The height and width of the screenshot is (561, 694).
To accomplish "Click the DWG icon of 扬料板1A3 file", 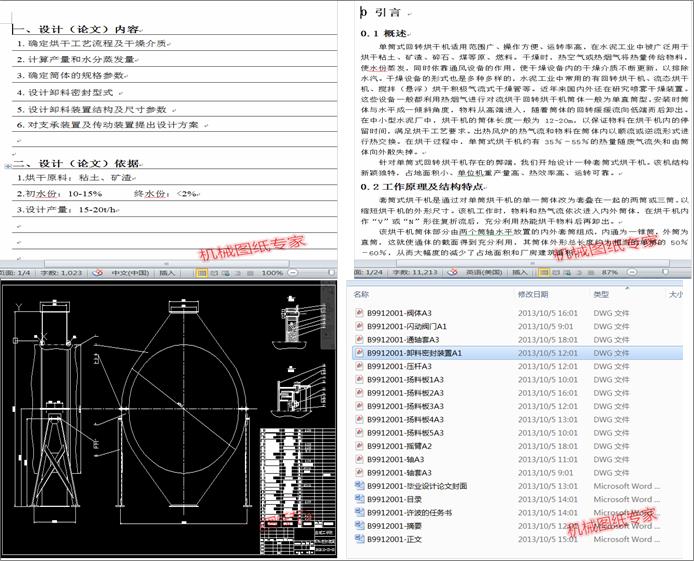I will [x=359, y=379].
